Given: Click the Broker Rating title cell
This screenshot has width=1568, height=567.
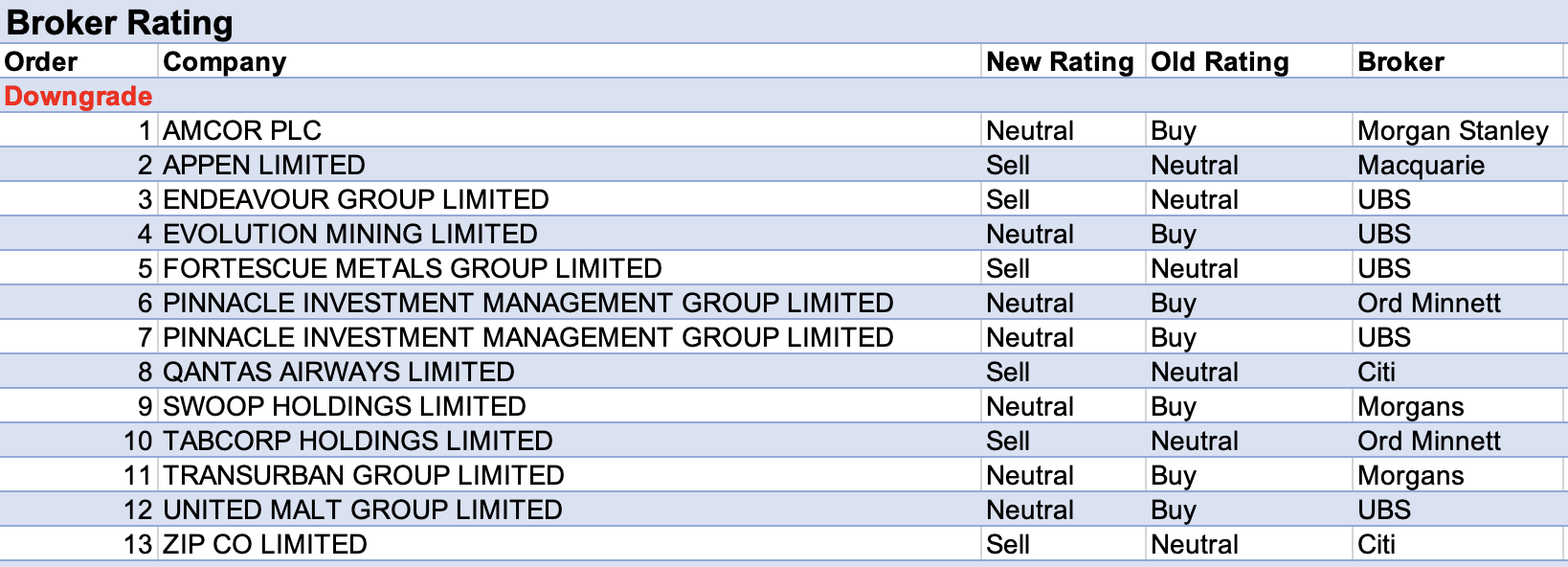Looking at the screenshot, I should 120,22.
